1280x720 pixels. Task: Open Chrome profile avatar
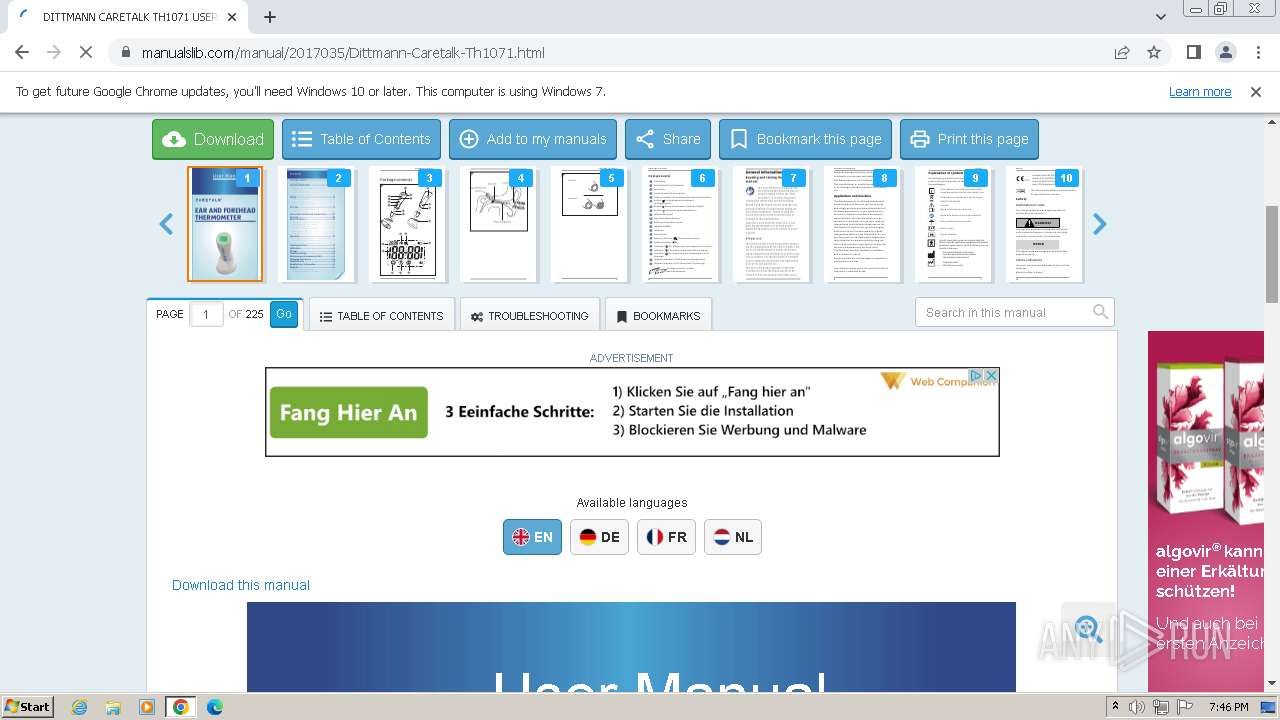pyautogui.click(x=1225, y=52)
